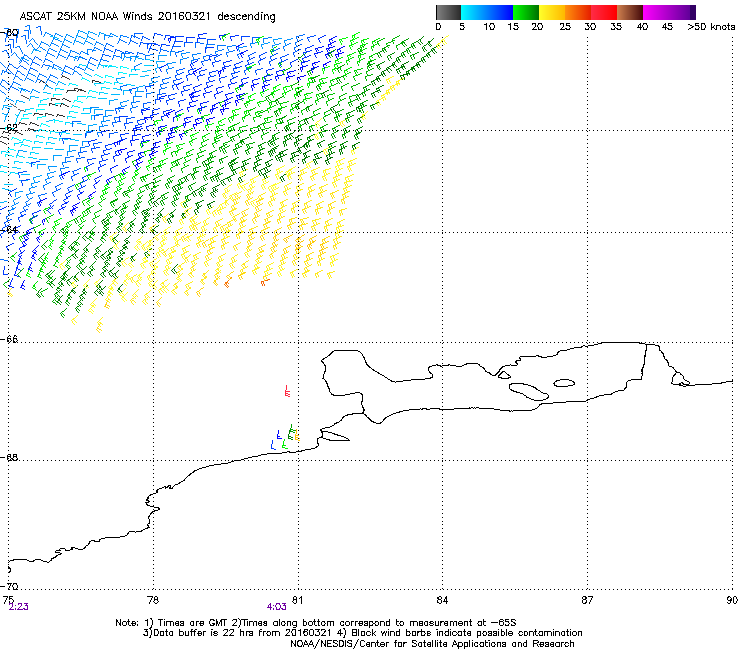Click the legend tick label '25'
Viewport: 740px width, 650px height.
tap(565, 27)
